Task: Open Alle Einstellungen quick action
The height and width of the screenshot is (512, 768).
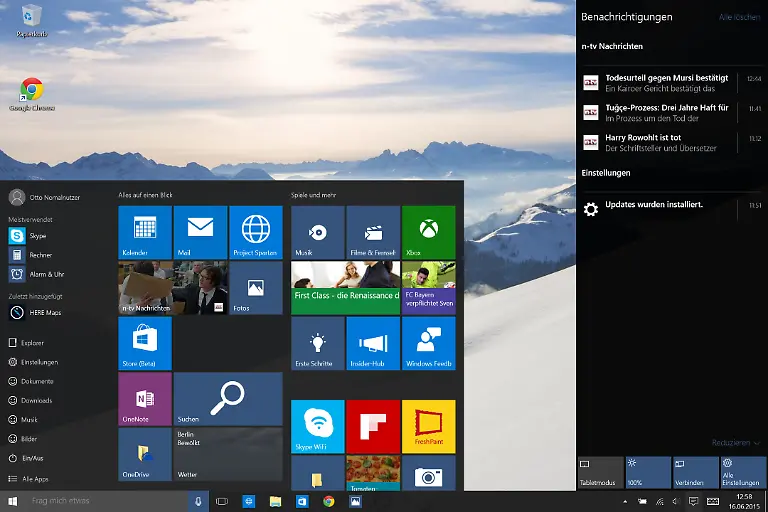Action: tap(743, 473)
